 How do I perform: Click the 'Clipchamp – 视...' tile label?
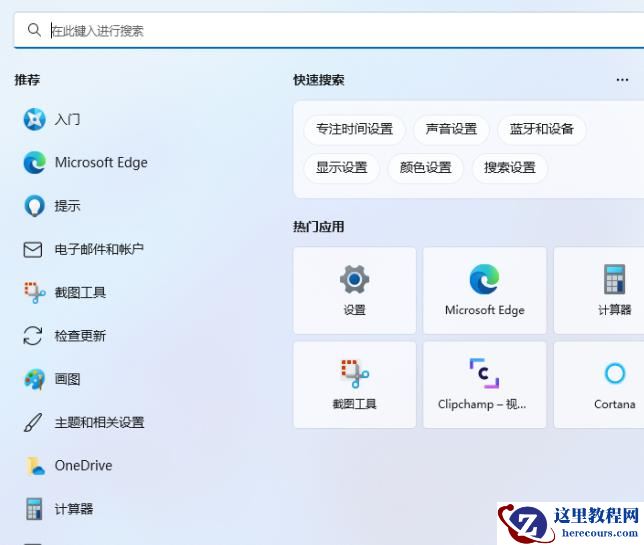[482, 405]
